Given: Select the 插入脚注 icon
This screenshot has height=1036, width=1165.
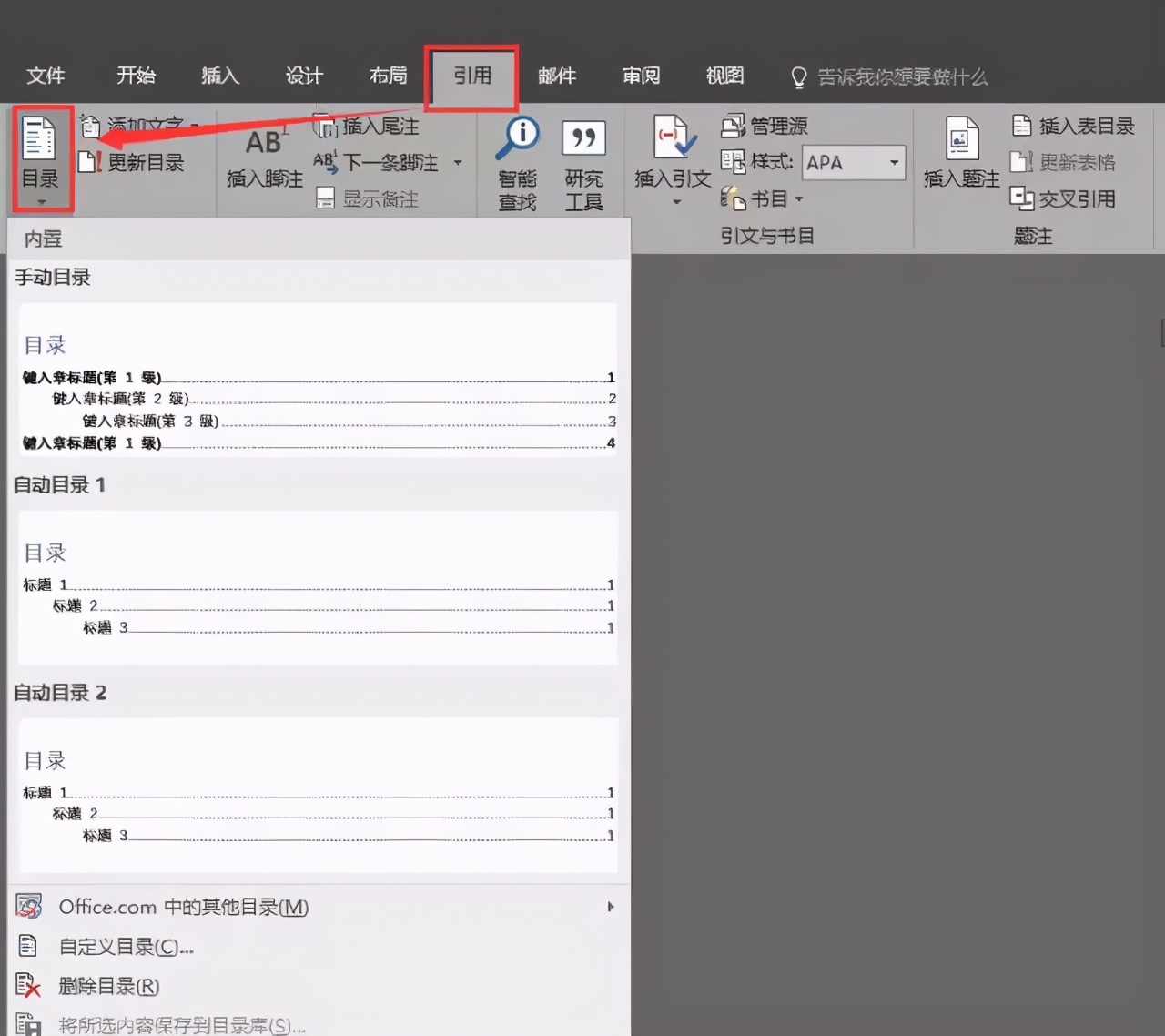Looking at the screenshot, I should point(263,162).
